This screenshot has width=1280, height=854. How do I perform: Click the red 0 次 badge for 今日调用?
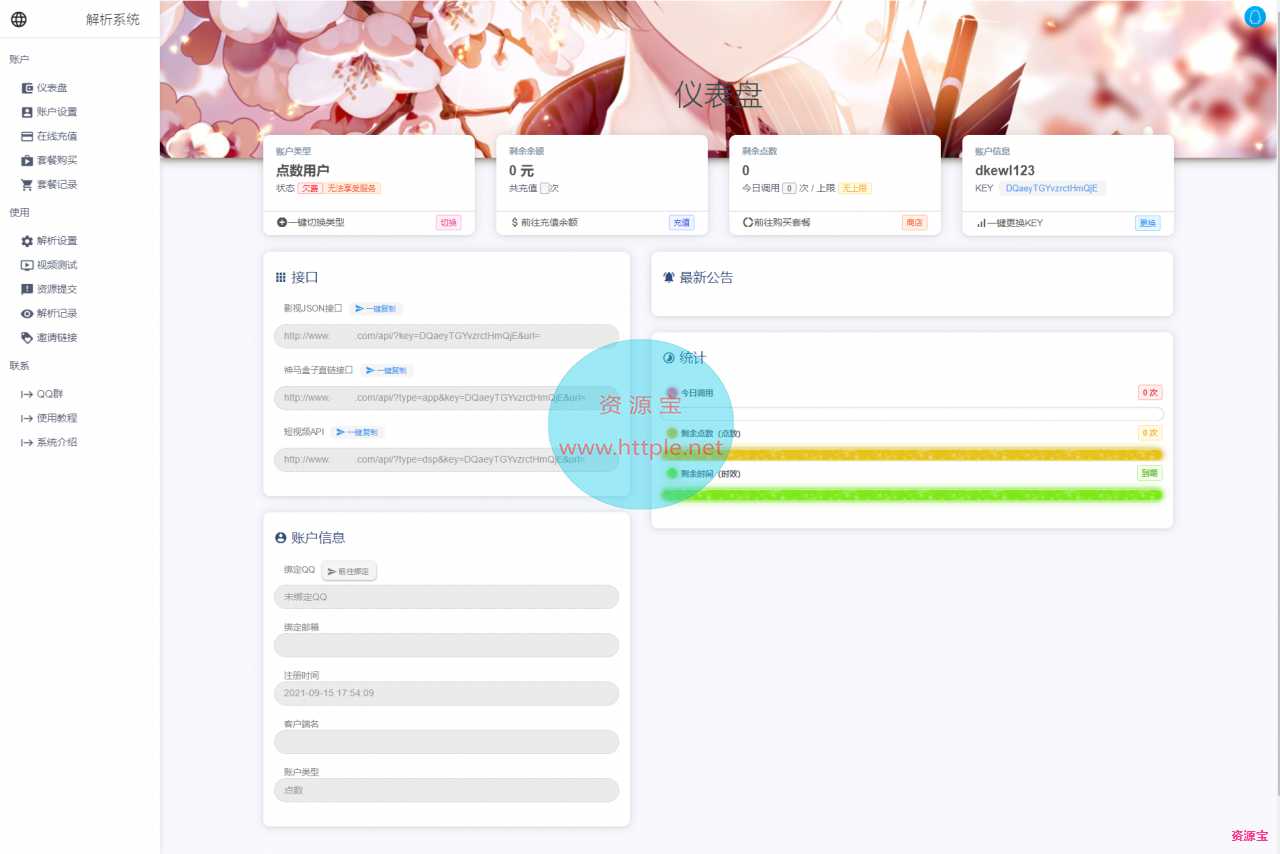(x=1150, y=393)
